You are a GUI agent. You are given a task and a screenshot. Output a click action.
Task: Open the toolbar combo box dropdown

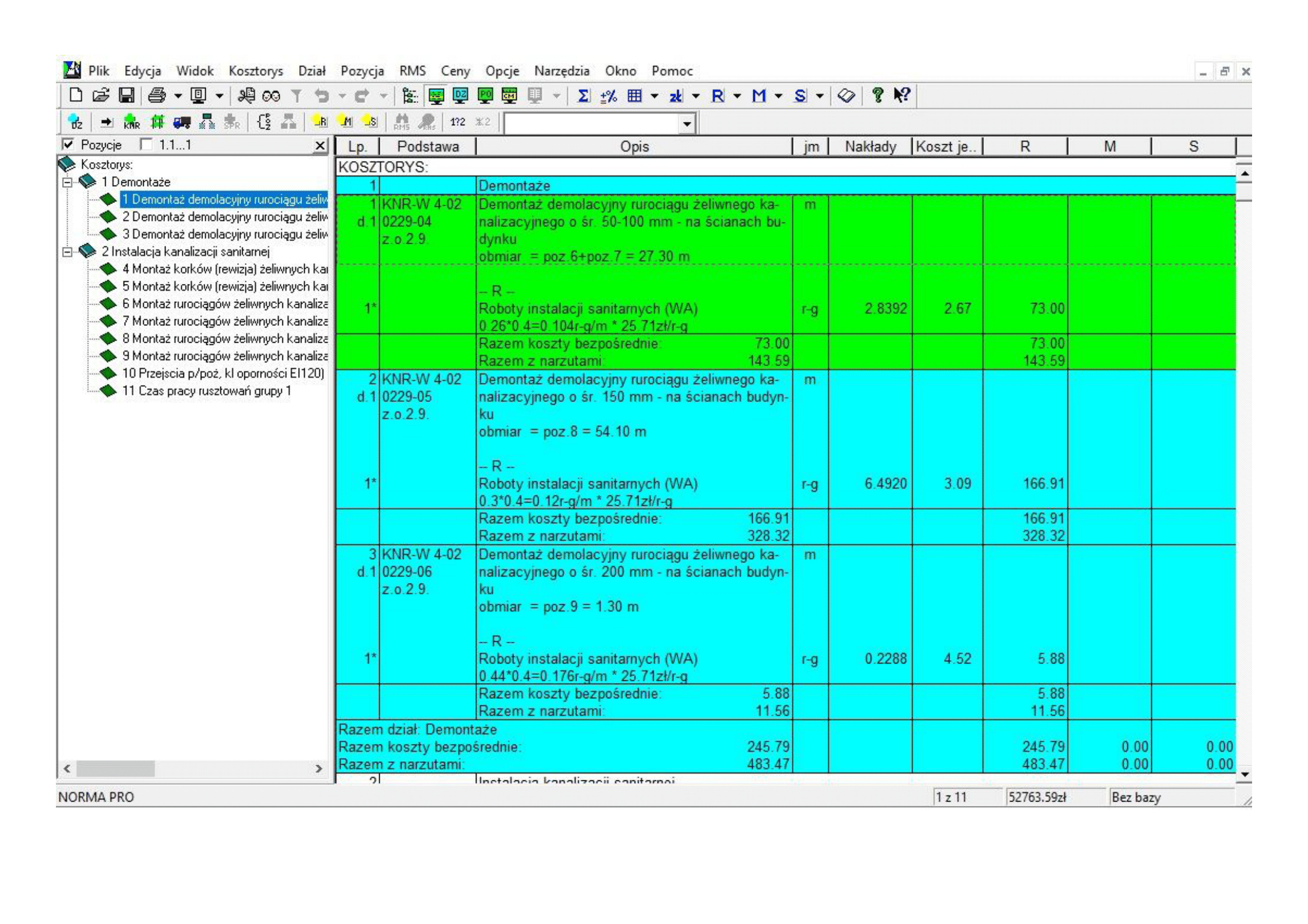687,124
